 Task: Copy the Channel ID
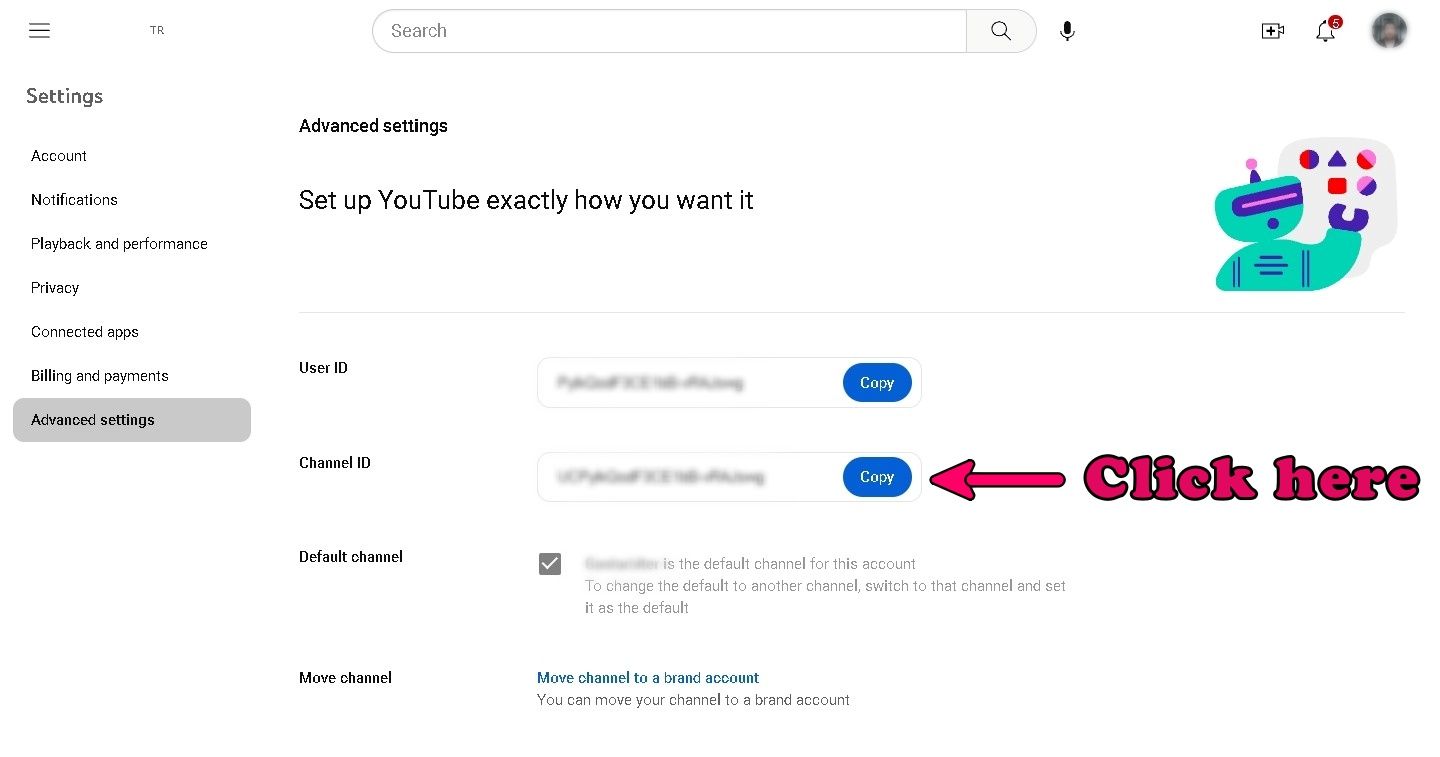tap(877, 477)
